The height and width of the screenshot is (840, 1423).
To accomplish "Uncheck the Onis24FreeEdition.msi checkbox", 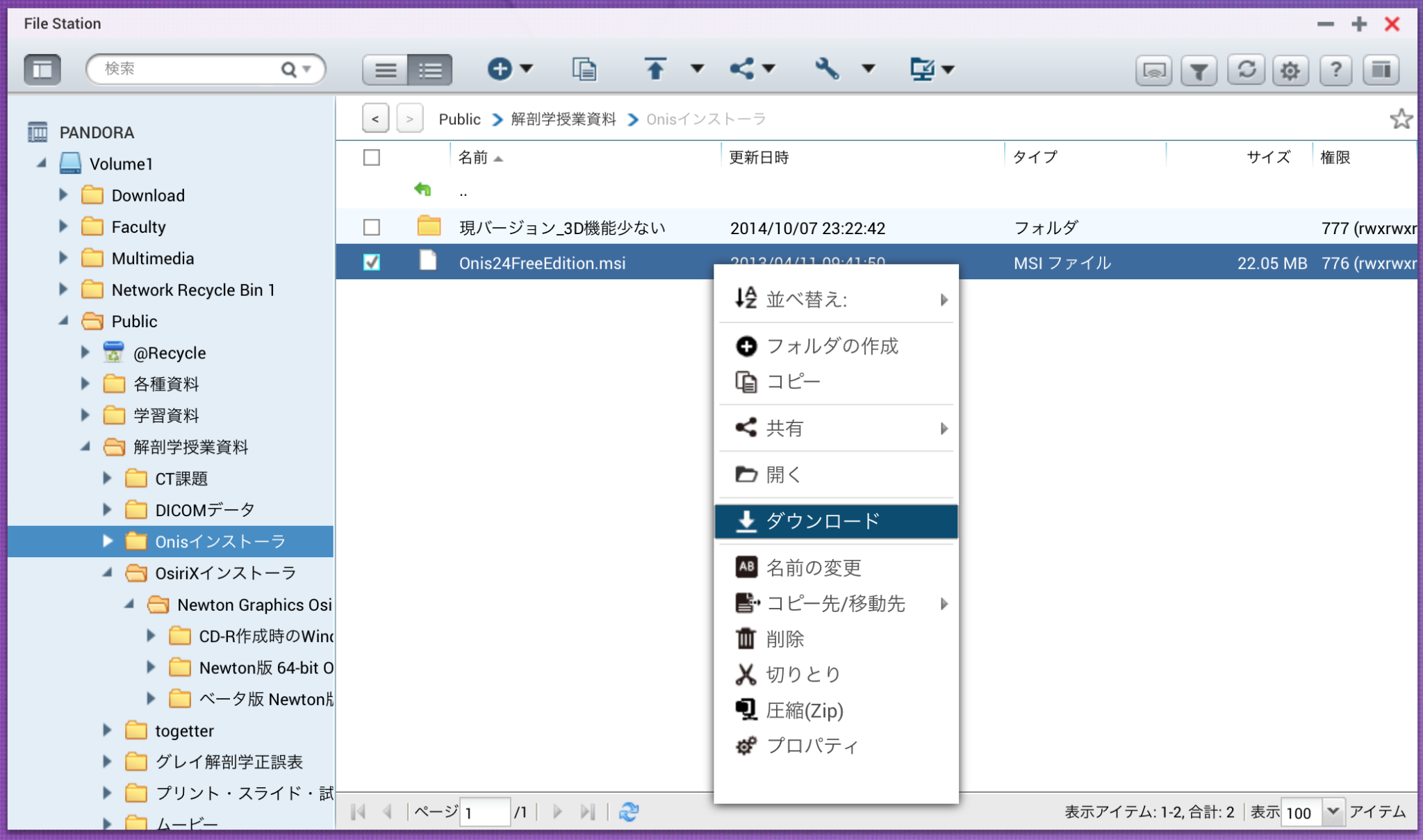I will (x=372, y=262).
